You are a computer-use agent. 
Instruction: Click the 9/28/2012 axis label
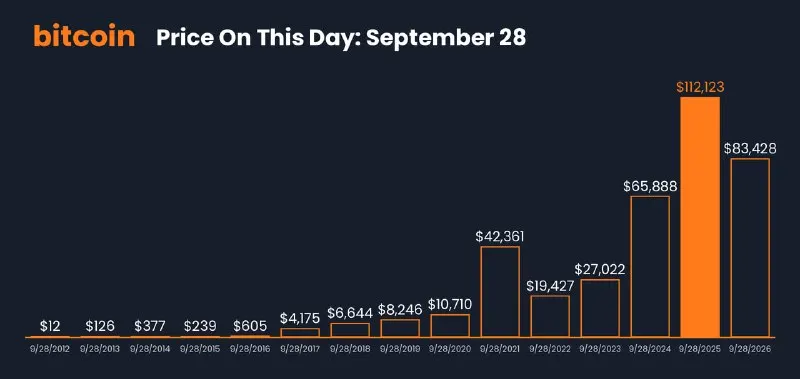pos(50,350)
